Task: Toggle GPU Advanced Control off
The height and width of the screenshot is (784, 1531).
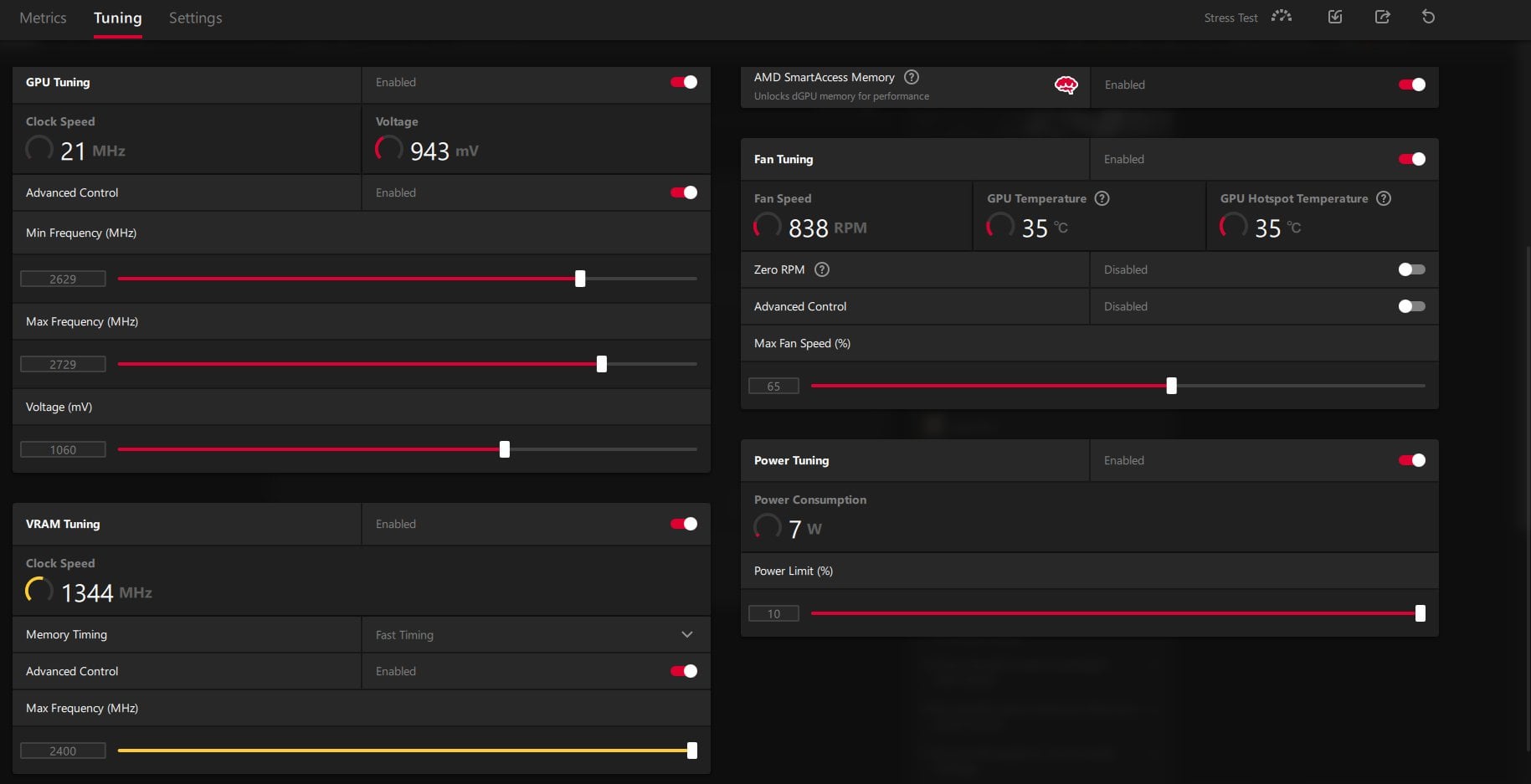Action: [x=684, y=192]
